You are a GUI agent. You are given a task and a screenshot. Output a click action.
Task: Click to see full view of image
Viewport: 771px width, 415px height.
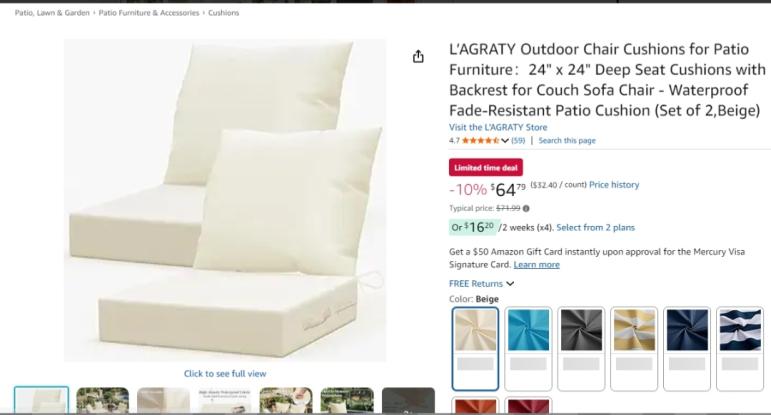(225, 374)
